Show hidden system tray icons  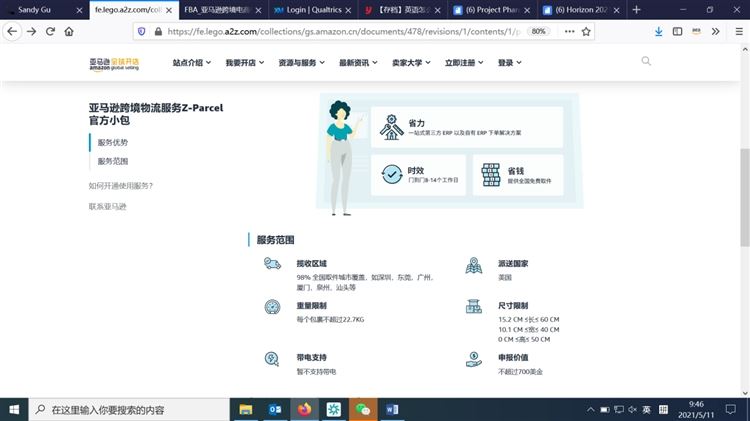point(591,410)
